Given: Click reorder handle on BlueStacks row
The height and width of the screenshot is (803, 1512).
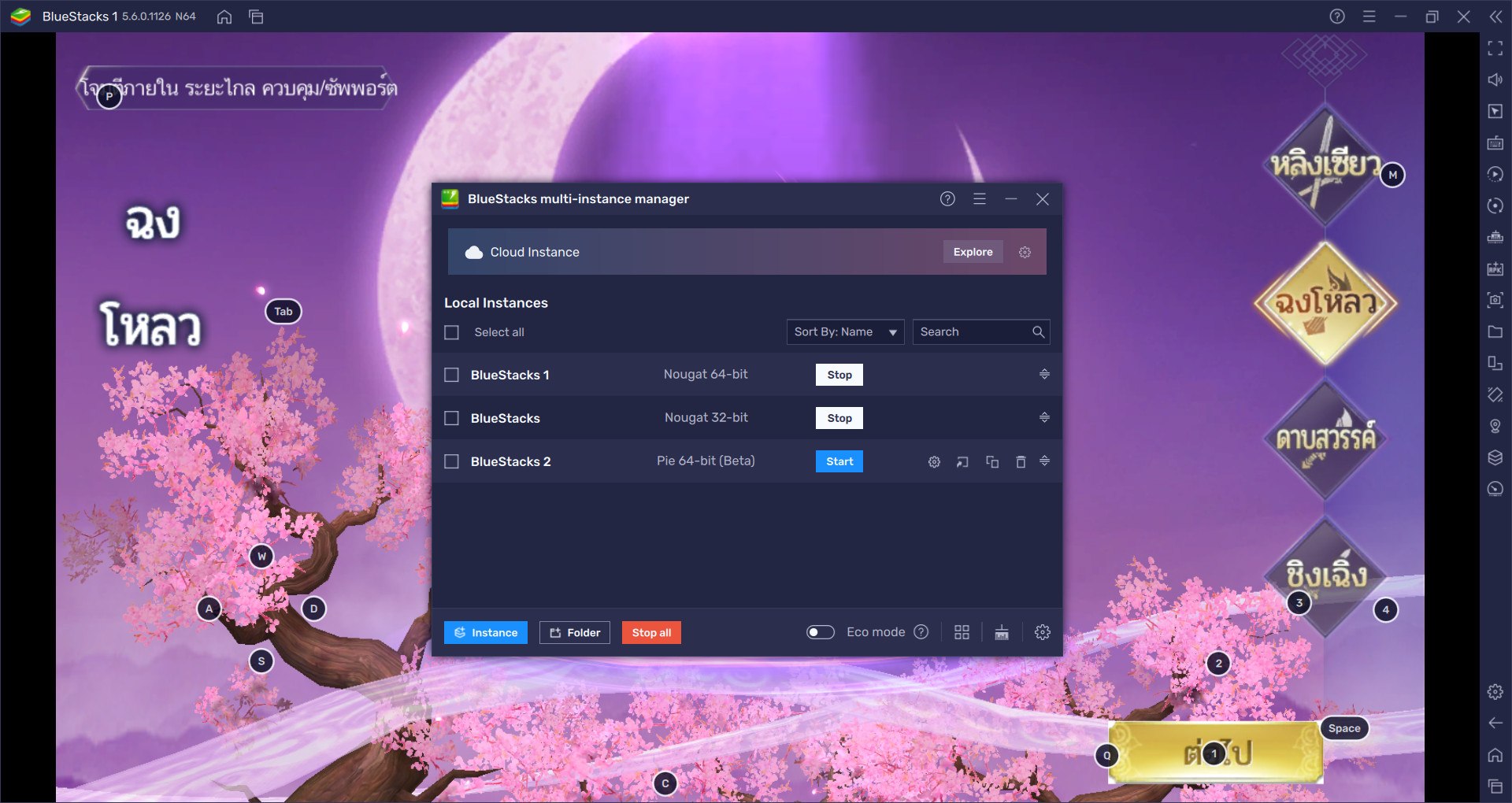Looking at the screenshot, I should click(1044, 417).
